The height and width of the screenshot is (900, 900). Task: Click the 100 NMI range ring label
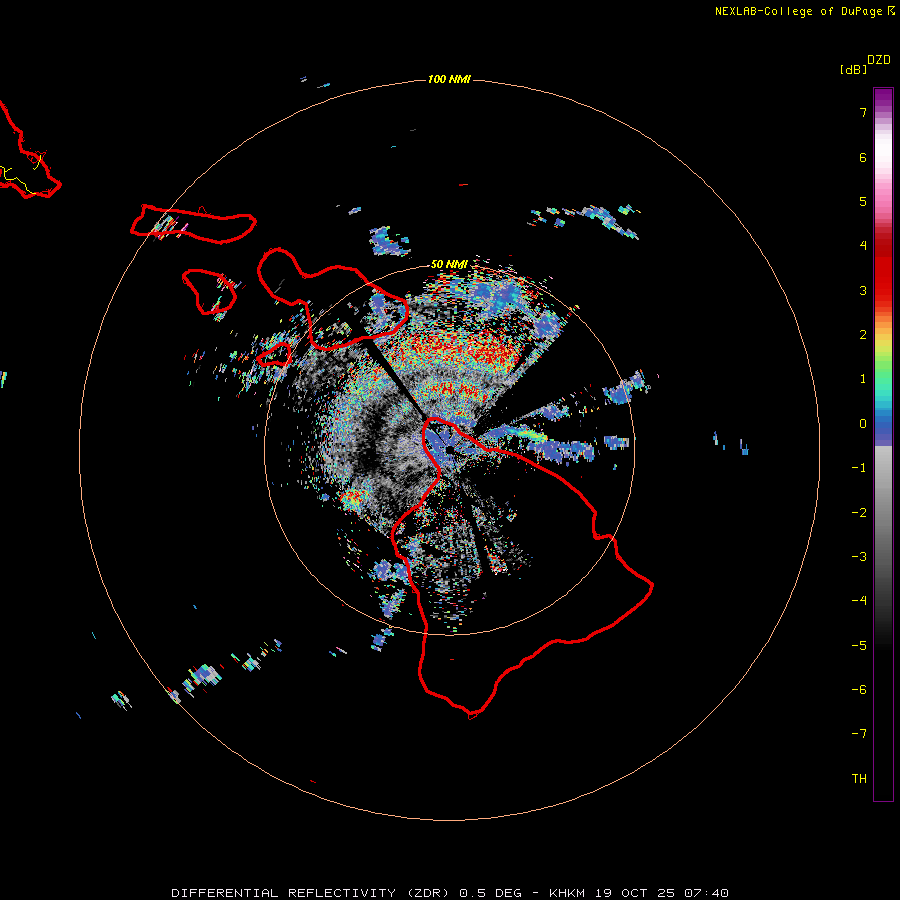[x=449, y=79]
